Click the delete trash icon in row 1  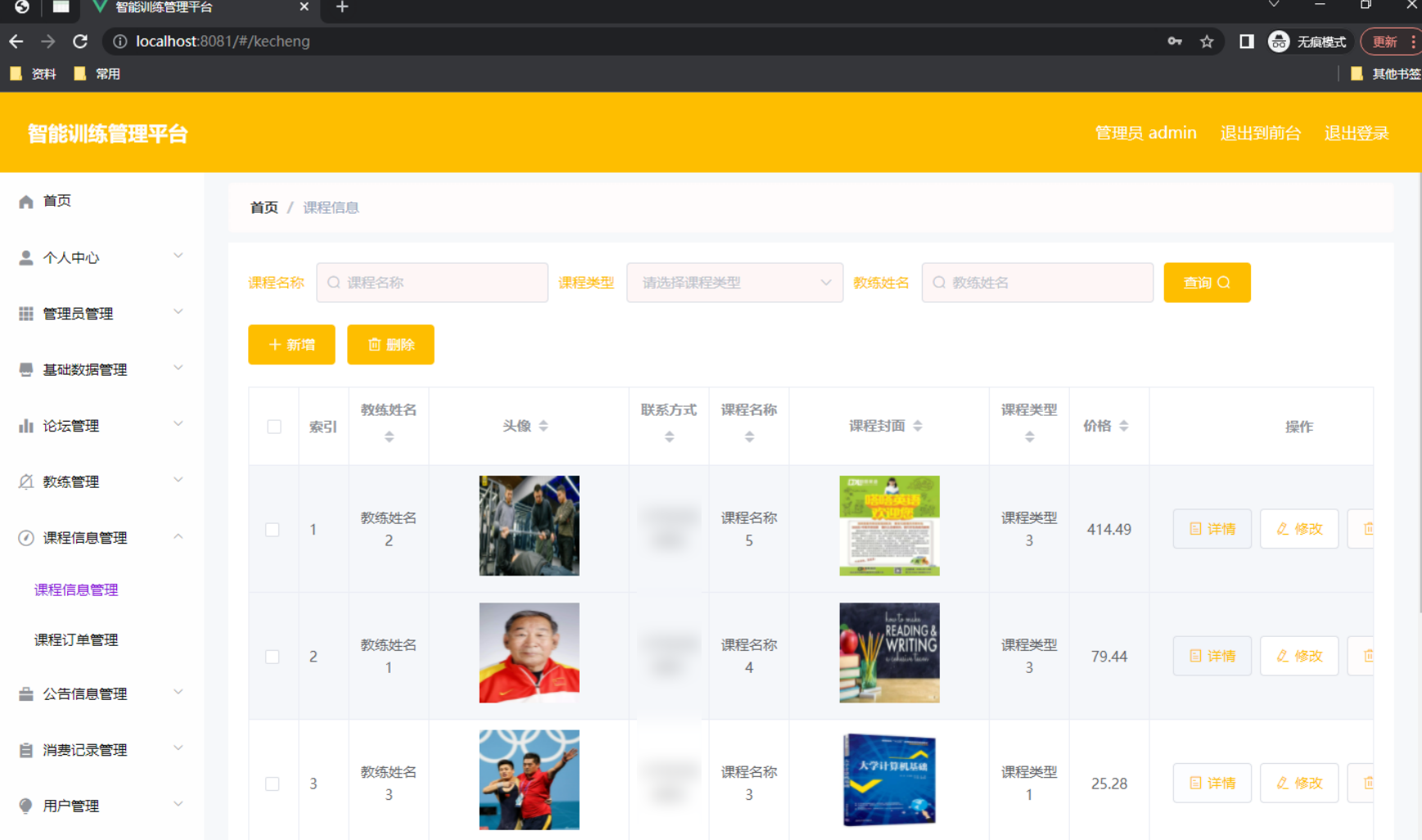(1367, 529)
